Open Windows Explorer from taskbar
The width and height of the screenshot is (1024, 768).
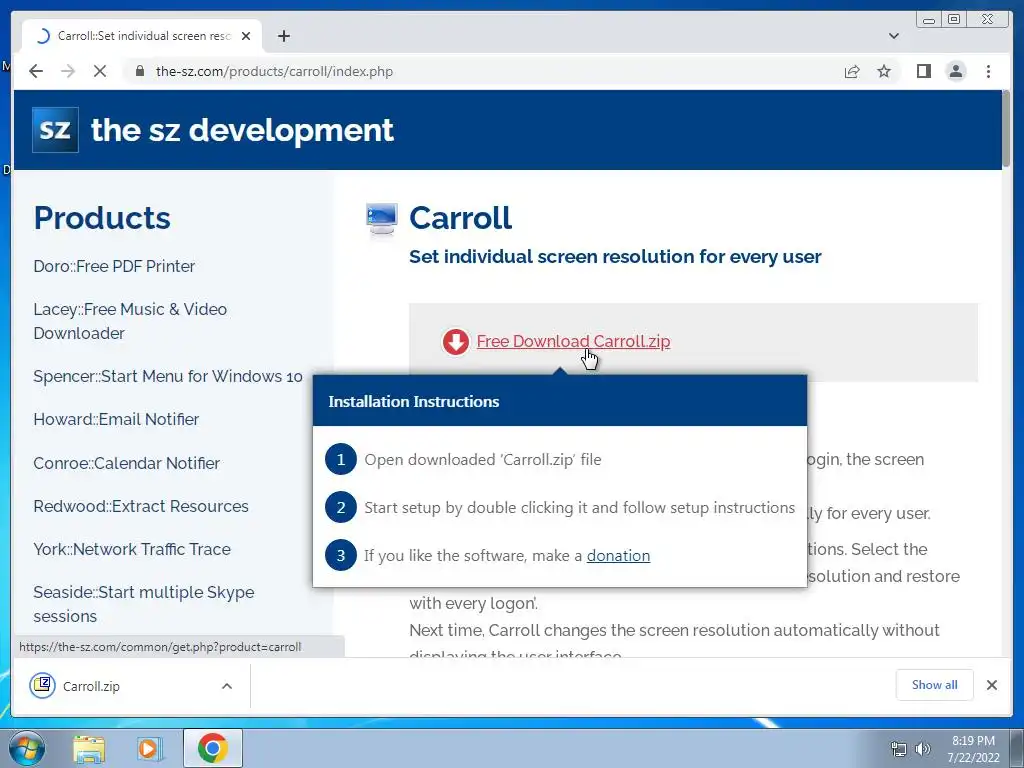click(x=89, y=748)
